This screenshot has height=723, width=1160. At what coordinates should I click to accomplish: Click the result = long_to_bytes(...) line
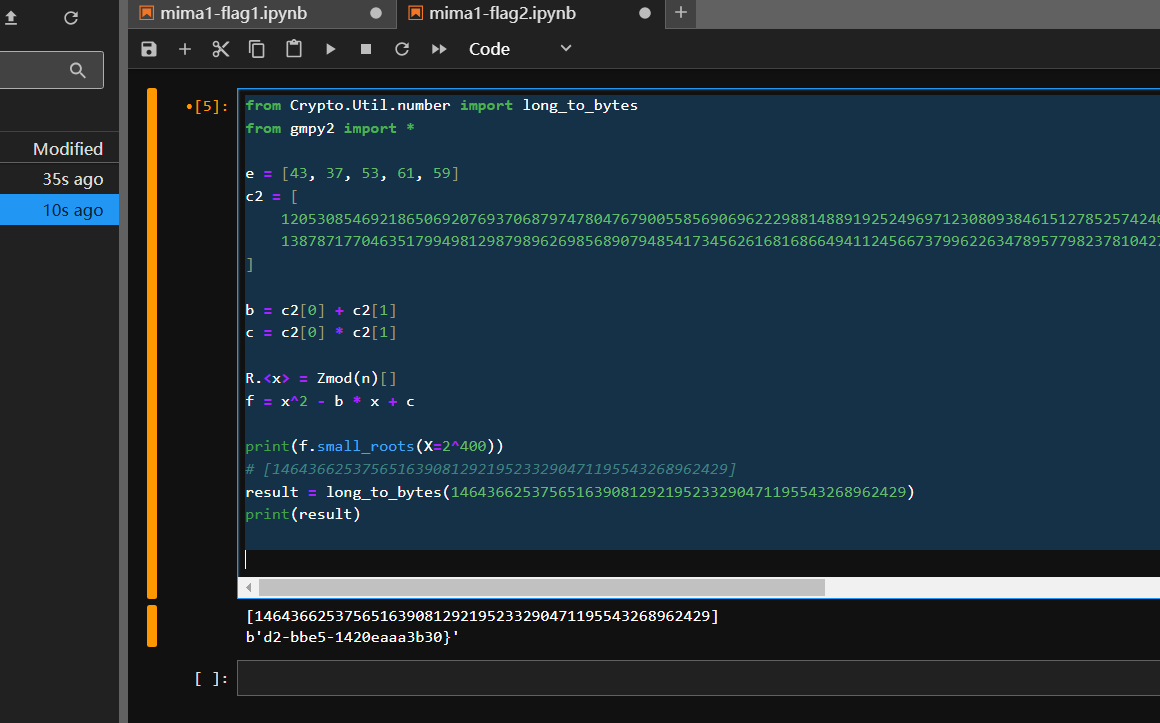click(x=580, y=492)
